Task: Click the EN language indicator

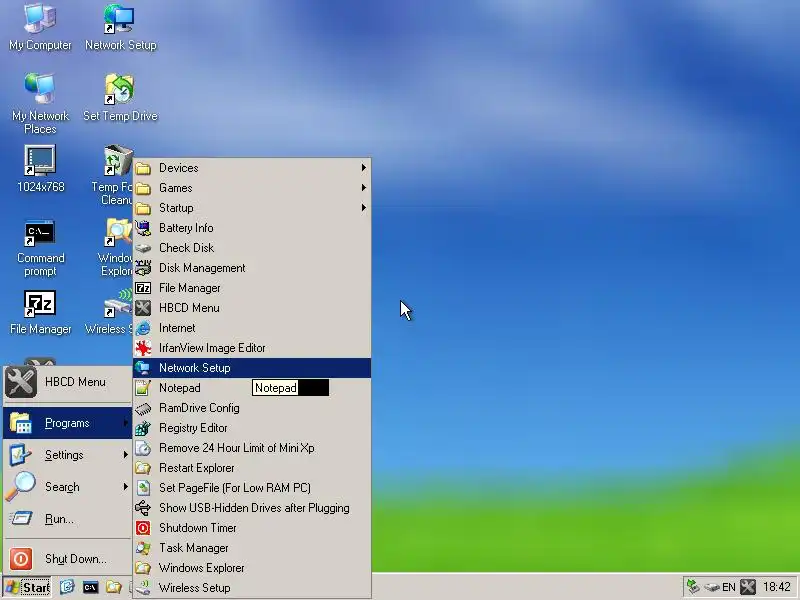Action: [x=729, y=587]
